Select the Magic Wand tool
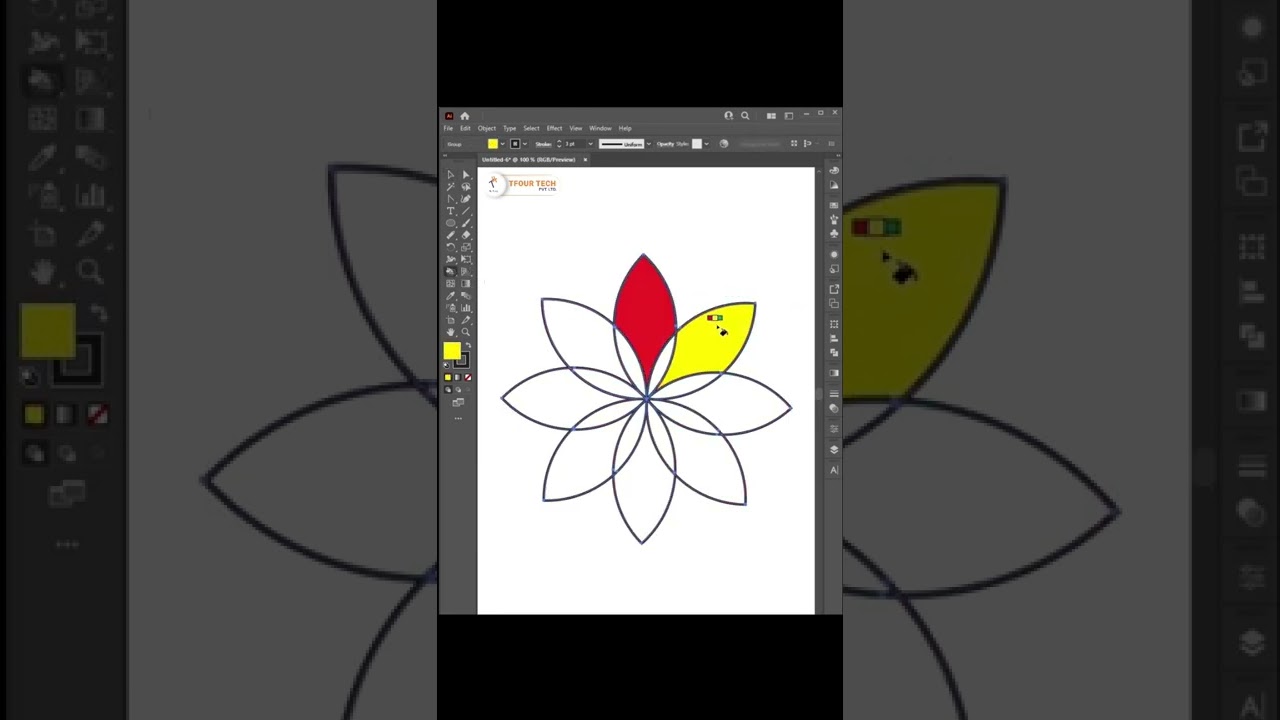The height and width of the screenshot is (720, 1280). [451, 187]
